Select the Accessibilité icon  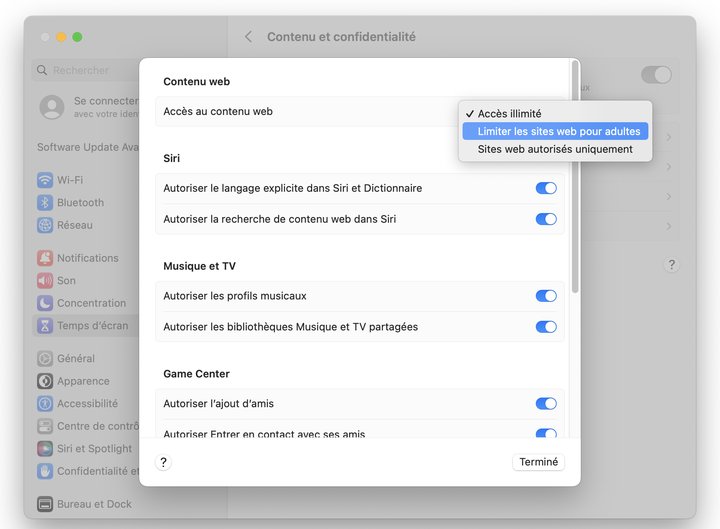tap(45, 404)
